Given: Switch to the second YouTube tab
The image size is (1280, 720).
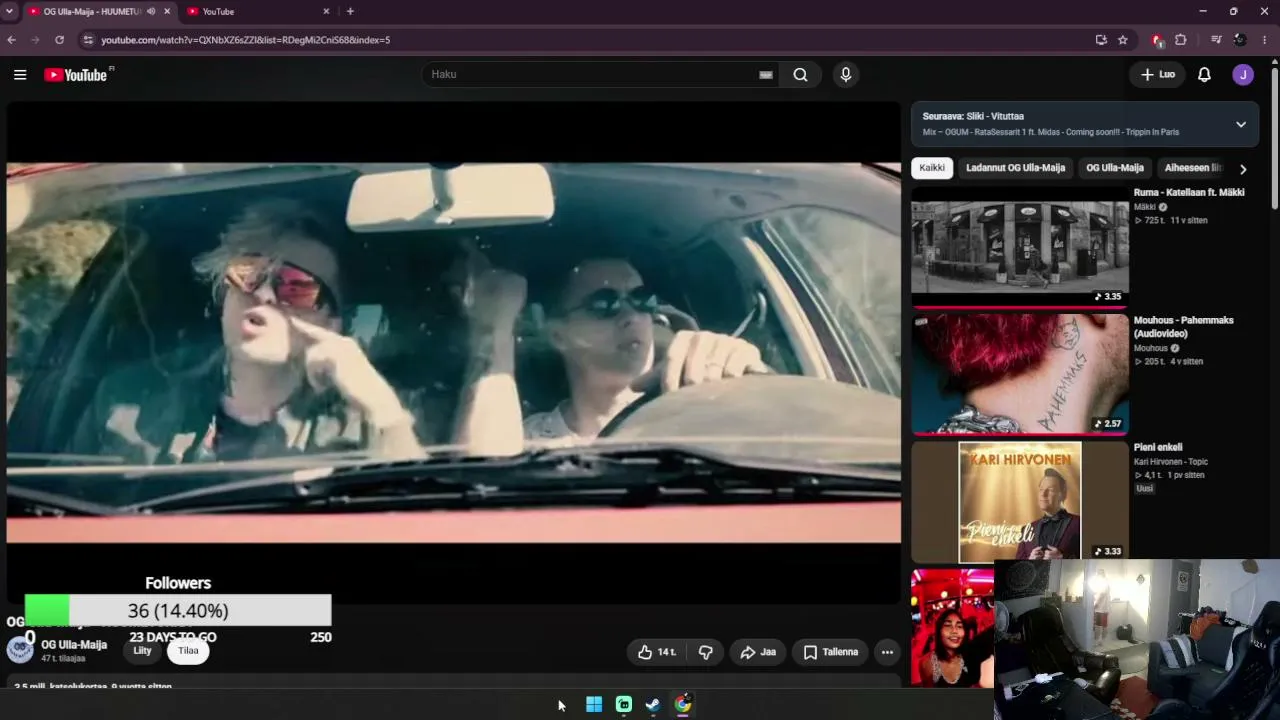Looking at the screenshot, I should tap(258, 11).
